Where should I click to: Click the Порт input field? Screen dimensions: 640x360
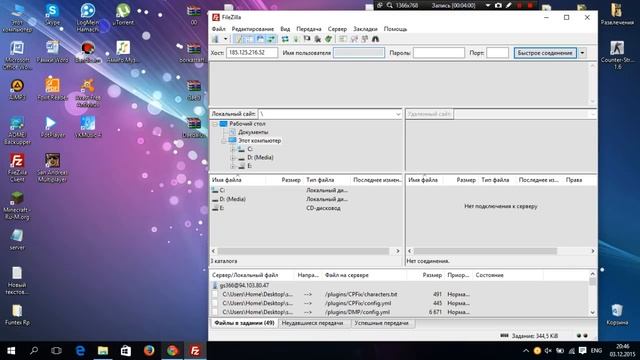coord(497,53)
